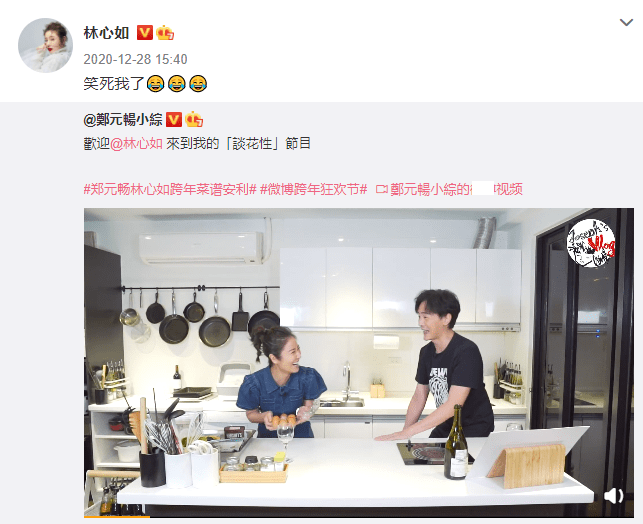Viewport: 643px width, 524px height.
Task: Open hashtag #郑元畅林心如跨年菜谱安利#
Action: click(x=170, y=189)
